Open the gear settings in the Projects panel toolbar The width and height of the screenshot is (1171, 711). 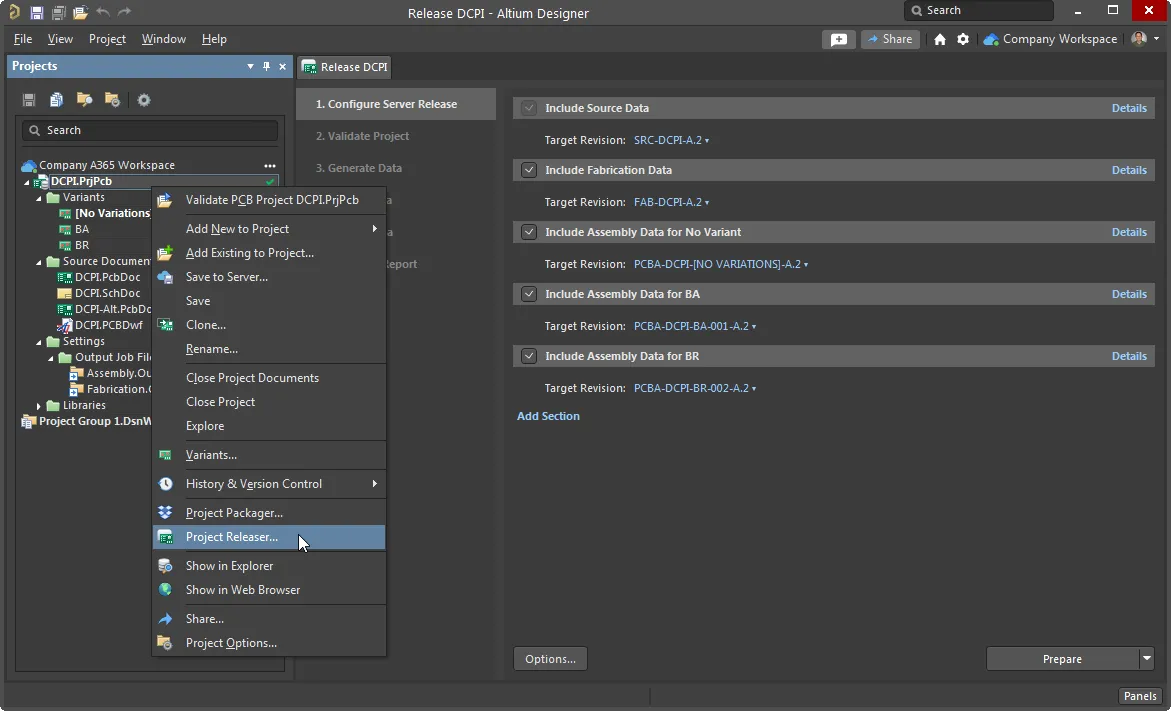pyautogui.click(x=144, y=100)
